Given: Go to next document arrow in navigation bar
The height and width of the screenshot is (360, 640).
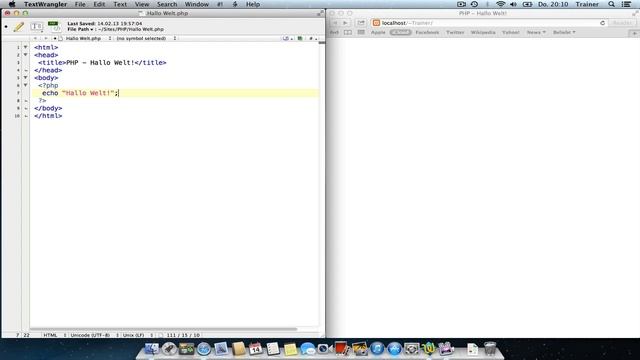Looking at the screenshot, I should (45, 38).
